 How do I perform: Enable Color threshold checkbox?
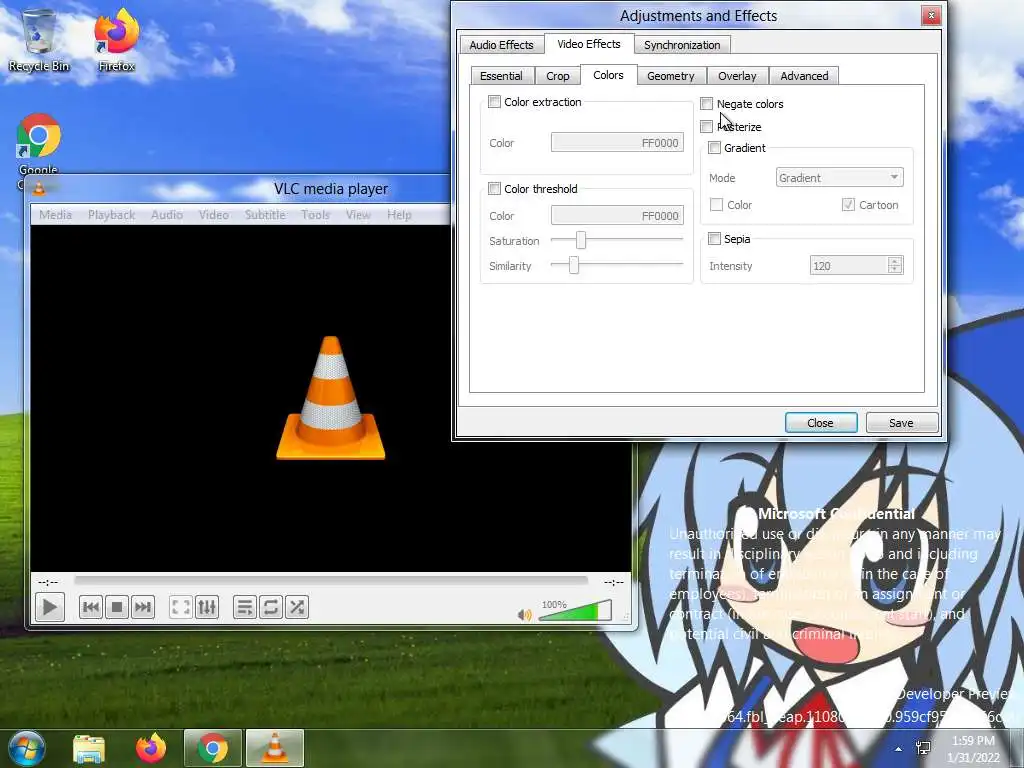(x=494, y=189)
